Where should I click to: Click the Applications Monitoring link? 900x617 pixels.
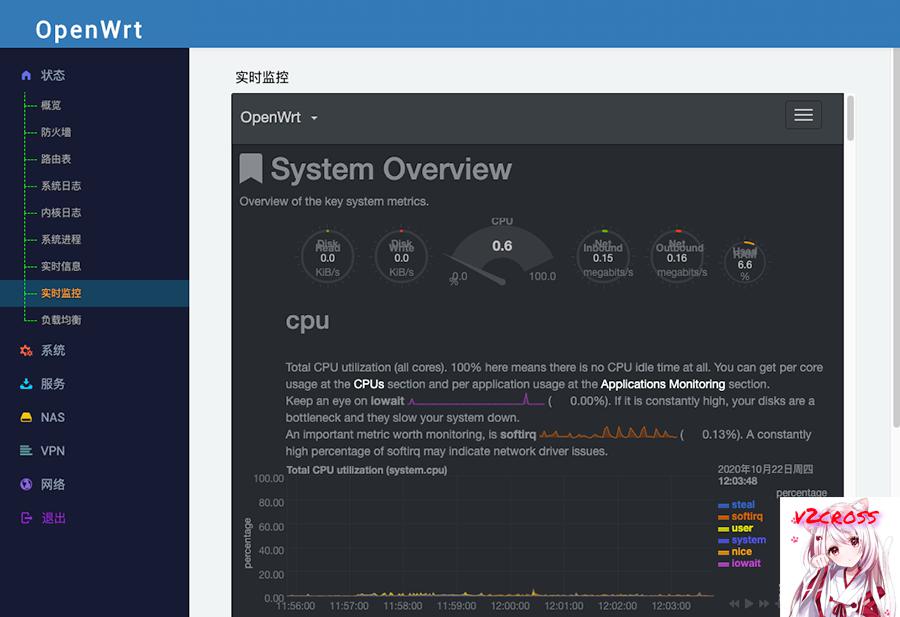[663, 383]
